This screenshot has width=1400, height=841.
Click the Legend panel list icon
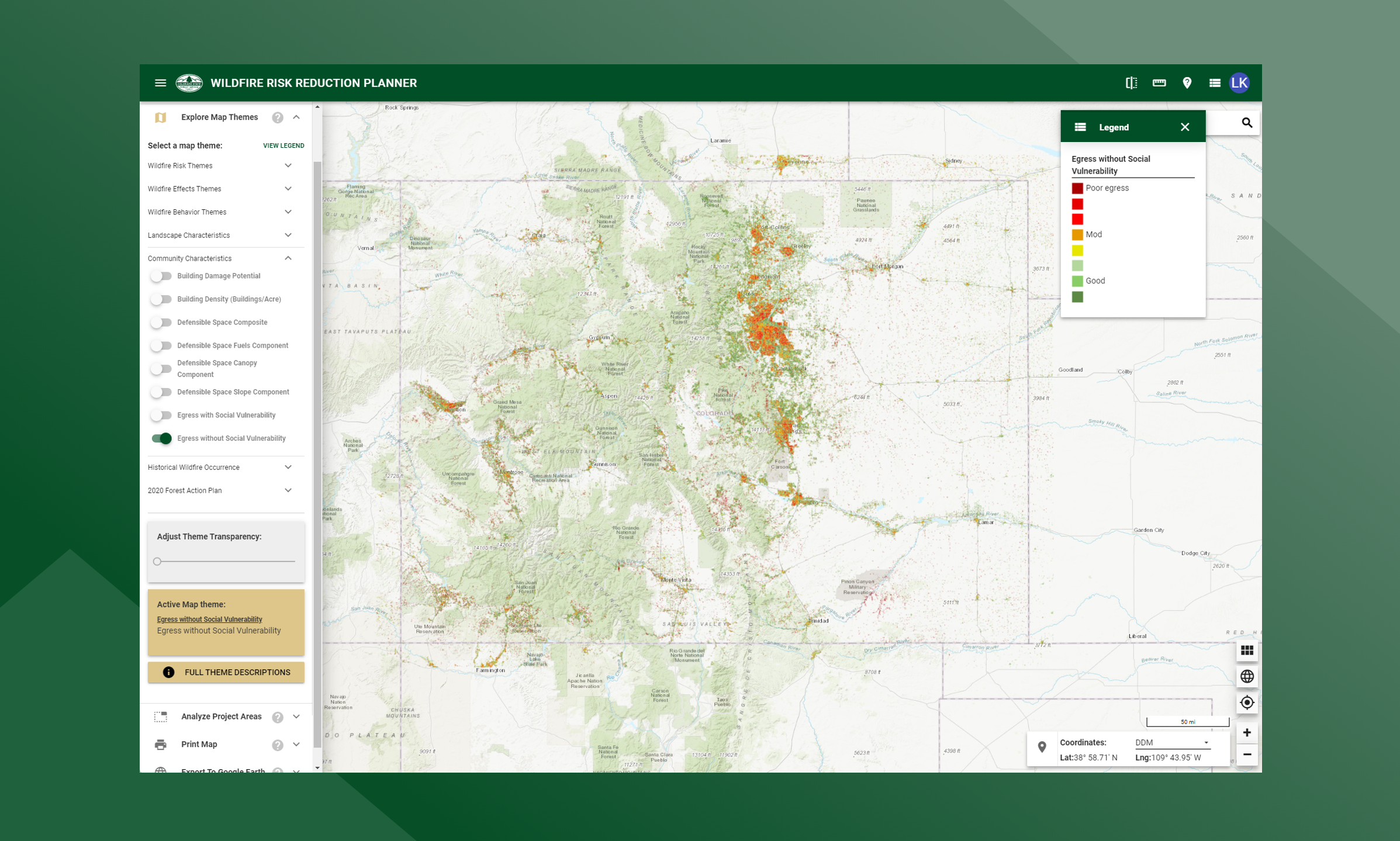pos(1080,127)
